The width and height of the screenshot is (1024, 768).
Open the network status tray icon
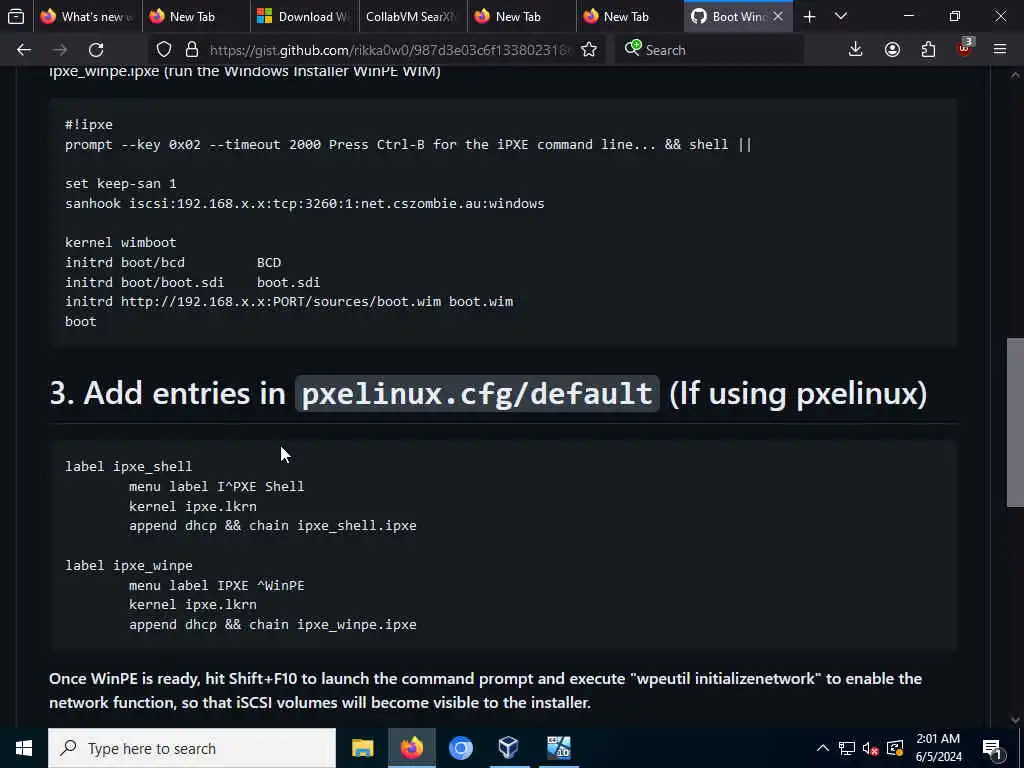[x=846, y=748]
